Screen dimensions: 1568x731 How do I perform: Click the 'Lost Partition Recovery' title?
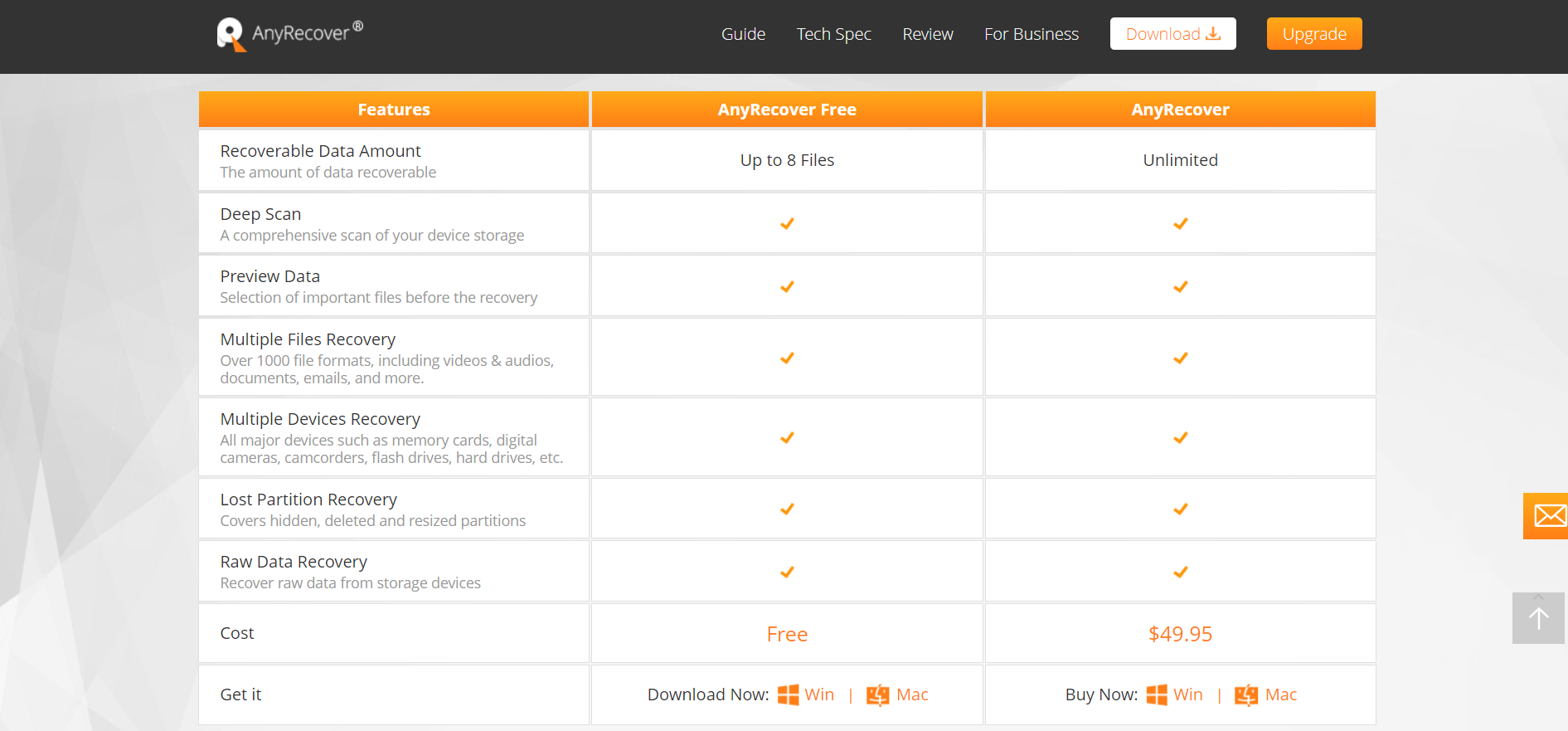coord(308,500)
